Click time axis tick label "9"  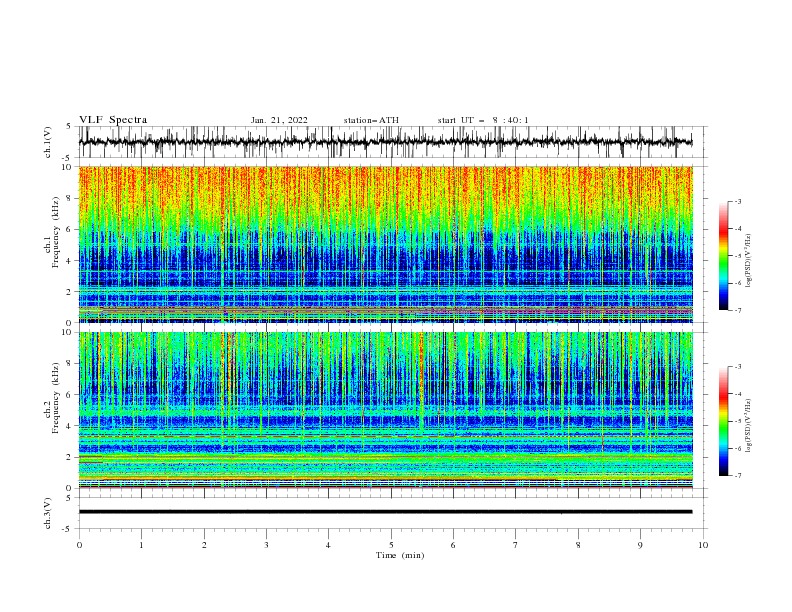640,545
